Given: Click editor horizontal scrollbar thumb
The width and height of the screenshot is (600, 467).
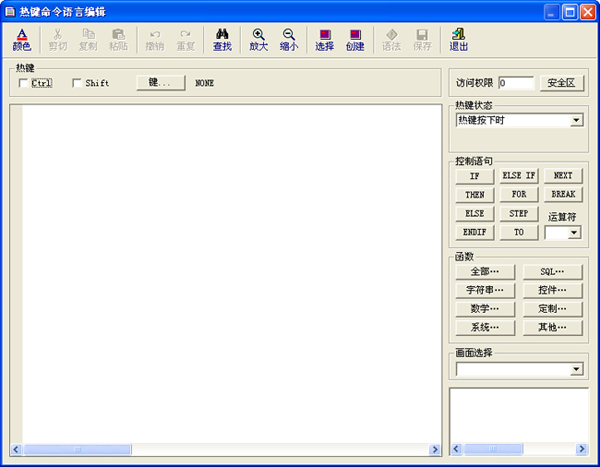Looking at the screenshot, I should click(x=77, y=449).
